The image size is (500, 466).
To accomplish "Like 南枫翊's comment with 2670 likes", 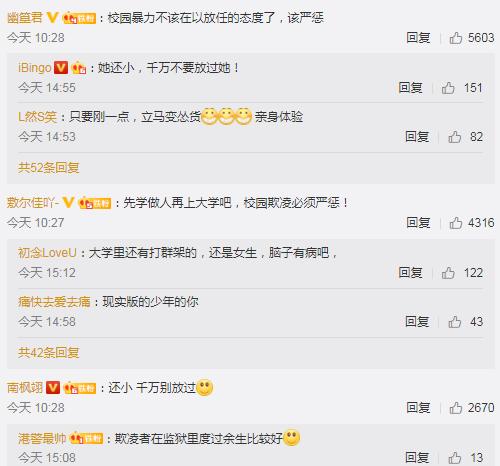I will click(x=455, y=408).
